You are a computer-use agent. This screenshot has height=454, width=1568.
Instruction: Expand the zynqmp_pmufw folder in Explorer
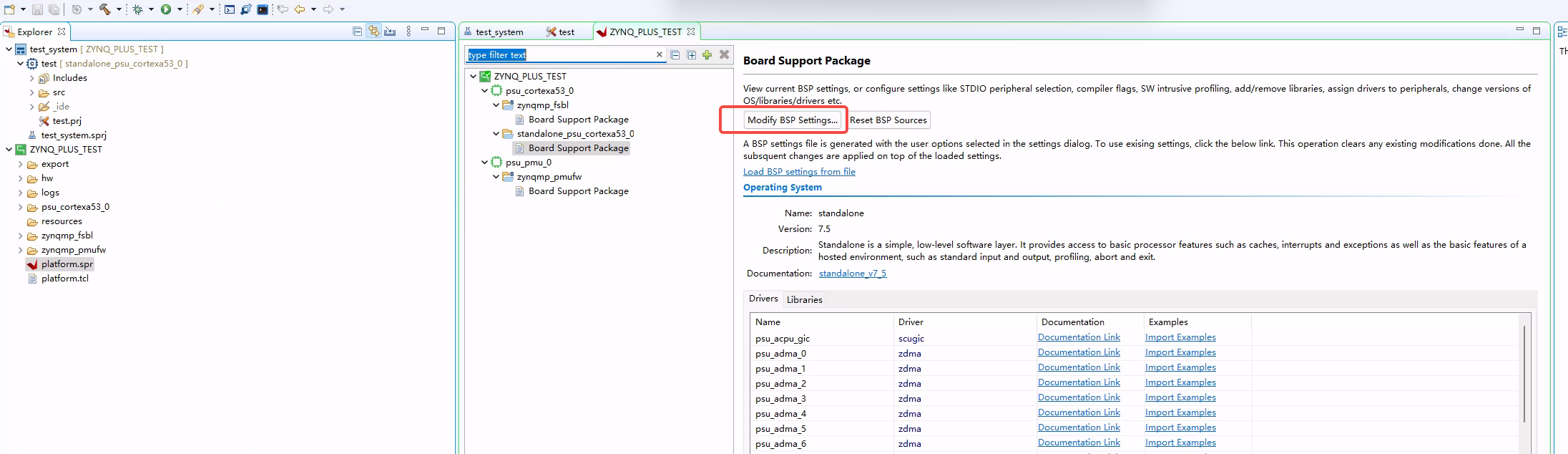(x=20, y=250)
